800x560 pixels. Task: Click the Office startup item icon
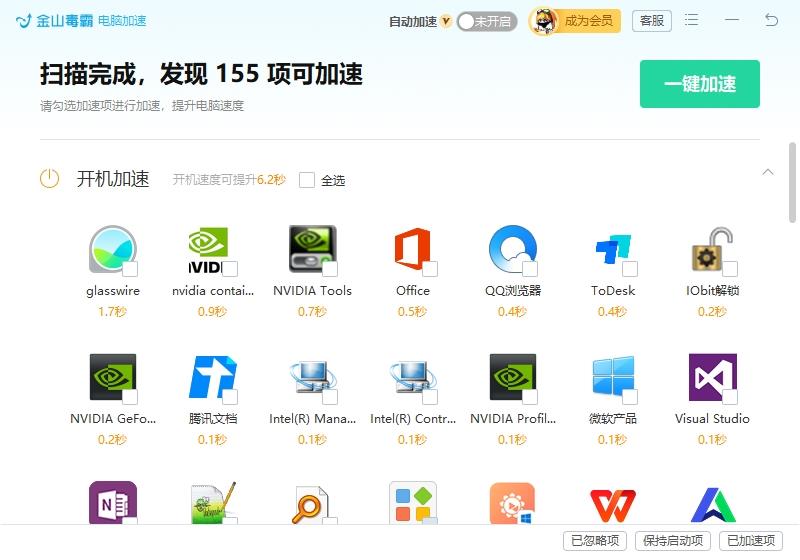click(x=412, y=249)
